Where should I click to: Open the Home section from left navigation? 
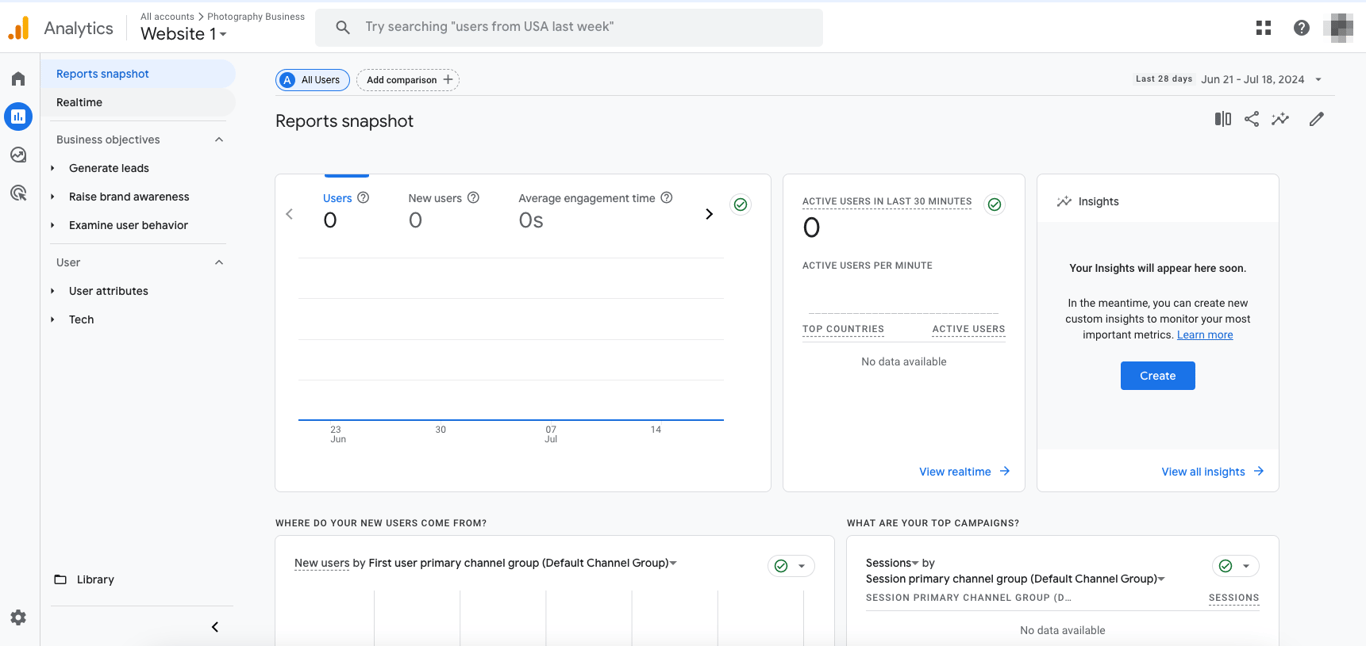coord(17,77)
